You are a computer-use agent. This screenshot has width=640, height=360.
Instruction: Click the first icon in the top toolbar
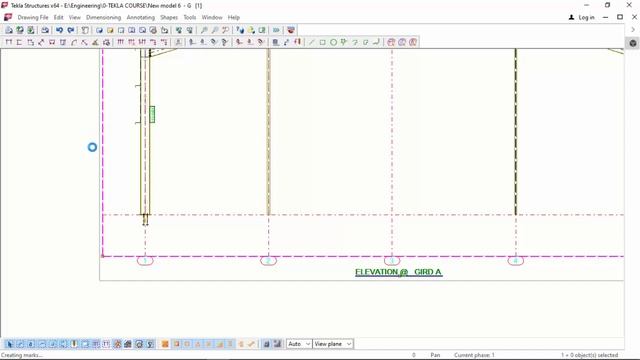(9, 30)
